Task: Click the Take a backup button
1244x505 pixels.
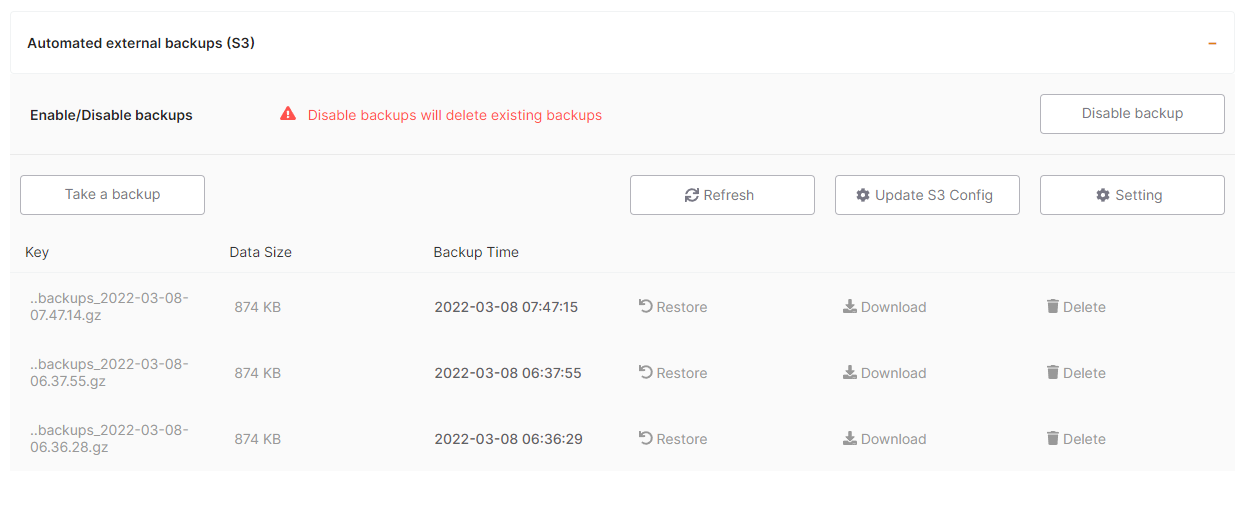Action: tap(112, 195)
